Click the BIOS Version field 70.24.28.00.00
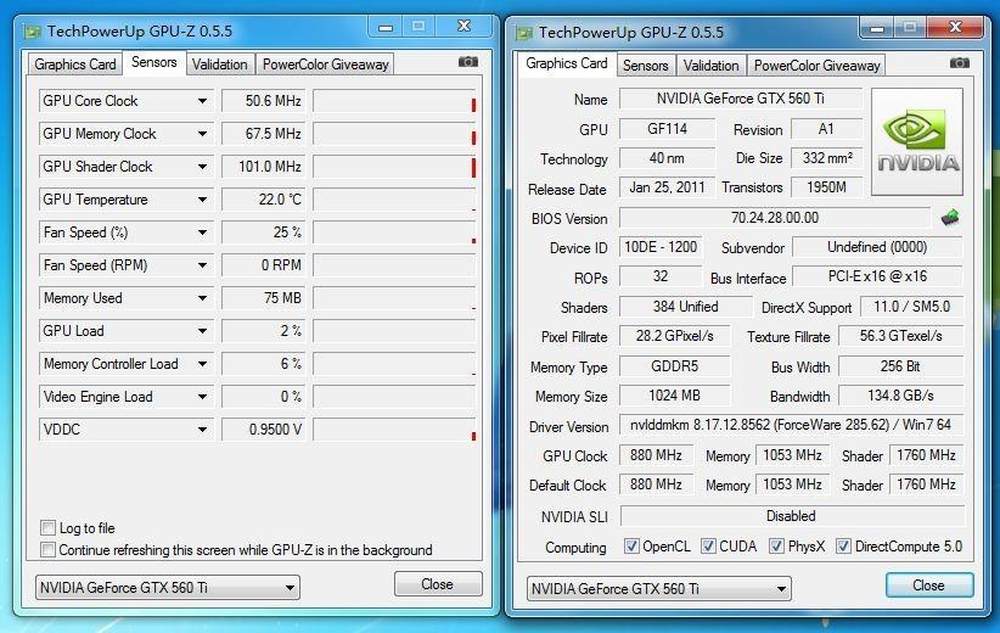Viewport: 1000px width, 633px height. coord(775,218)
